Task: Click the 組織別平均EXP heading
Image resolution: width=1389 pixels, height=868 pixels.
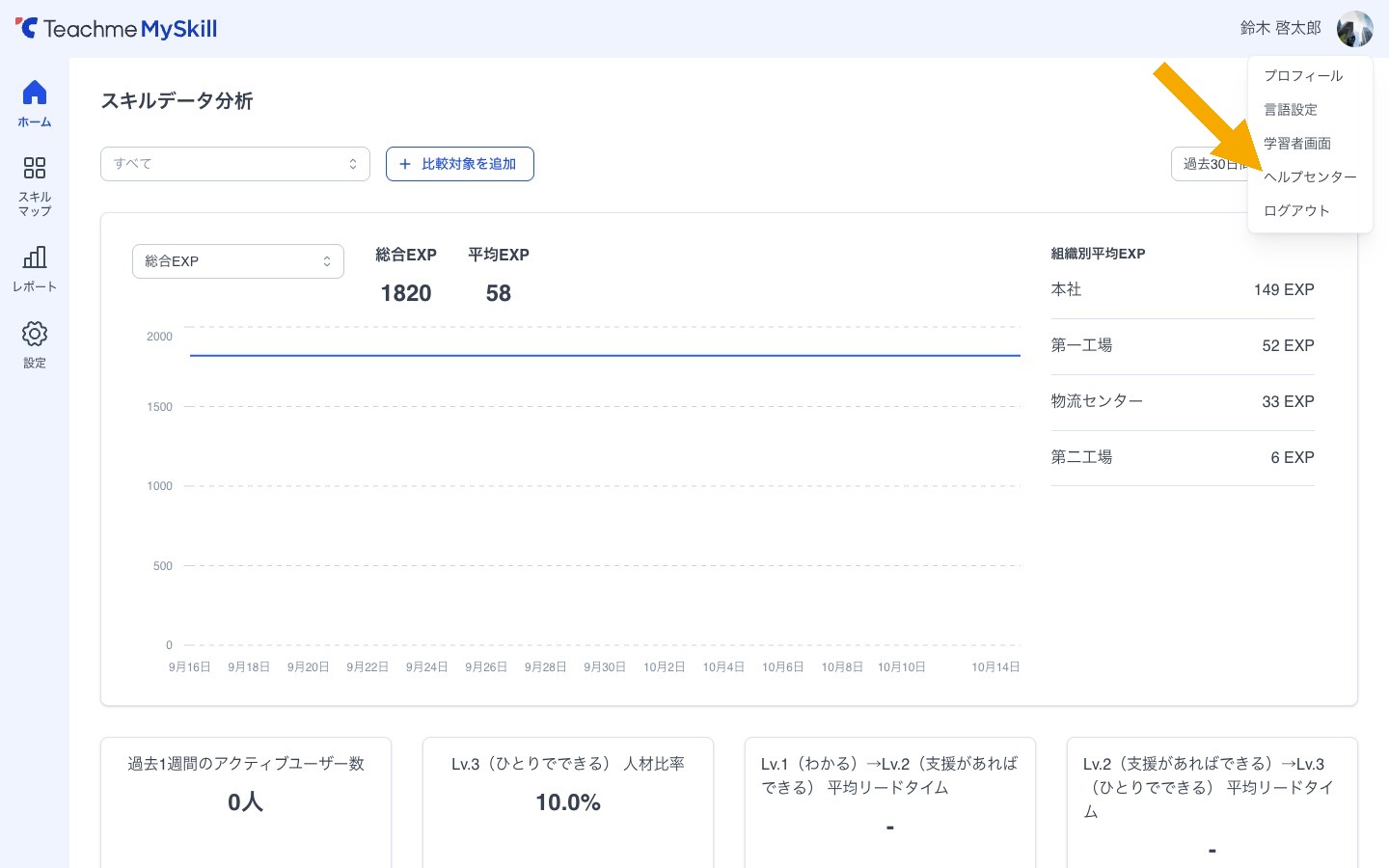Action: pos(1098,254)
